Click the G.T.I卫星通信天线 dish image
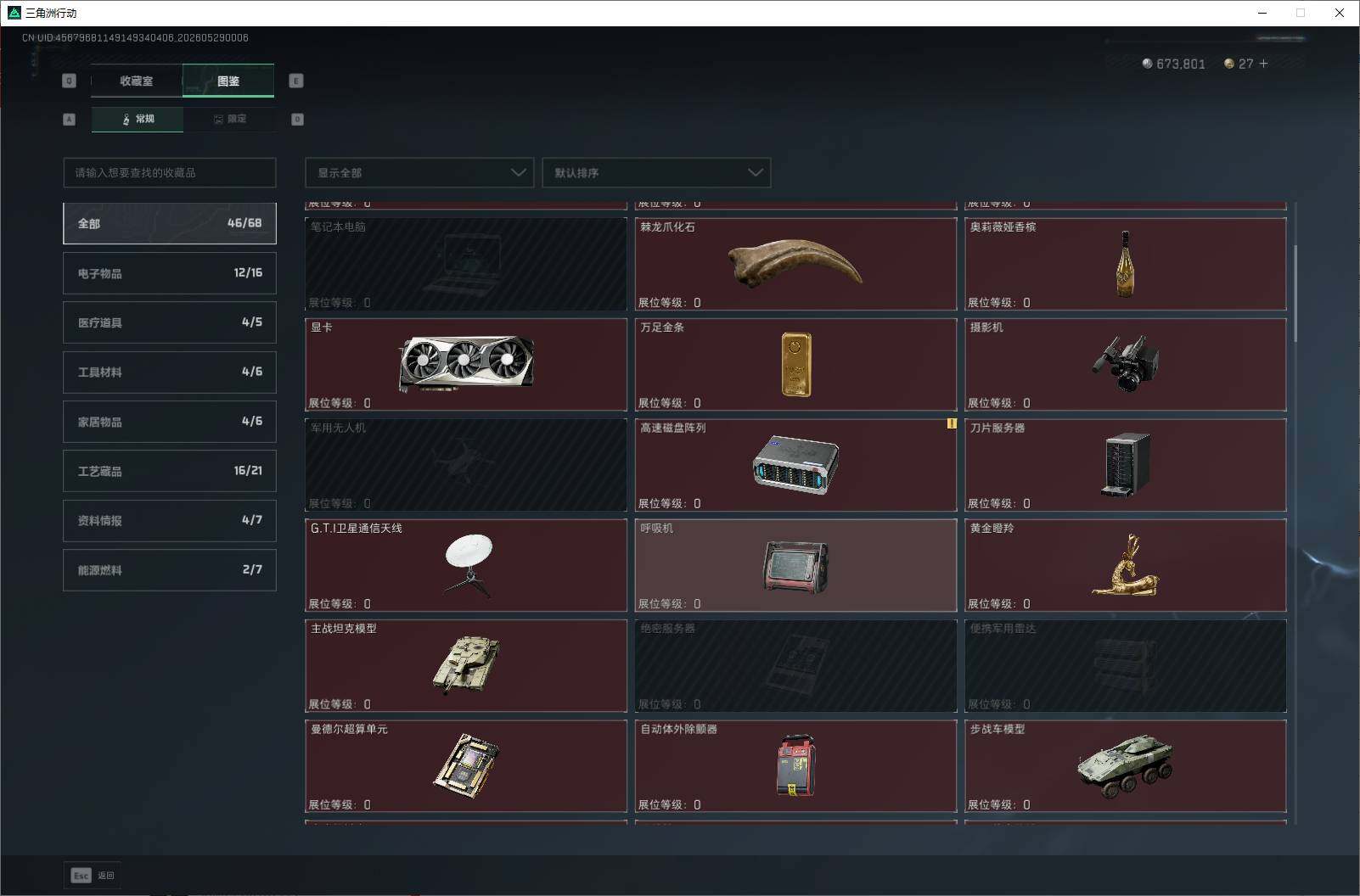The height and width of the screenshot is (896, 1360). tap(468, 564)
